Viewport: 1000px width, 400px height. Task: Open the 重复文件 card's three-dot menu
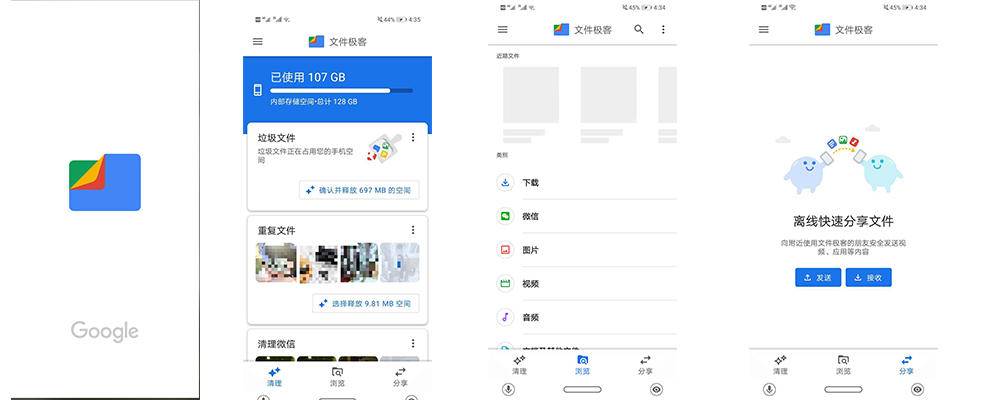(x=413, y=230)
